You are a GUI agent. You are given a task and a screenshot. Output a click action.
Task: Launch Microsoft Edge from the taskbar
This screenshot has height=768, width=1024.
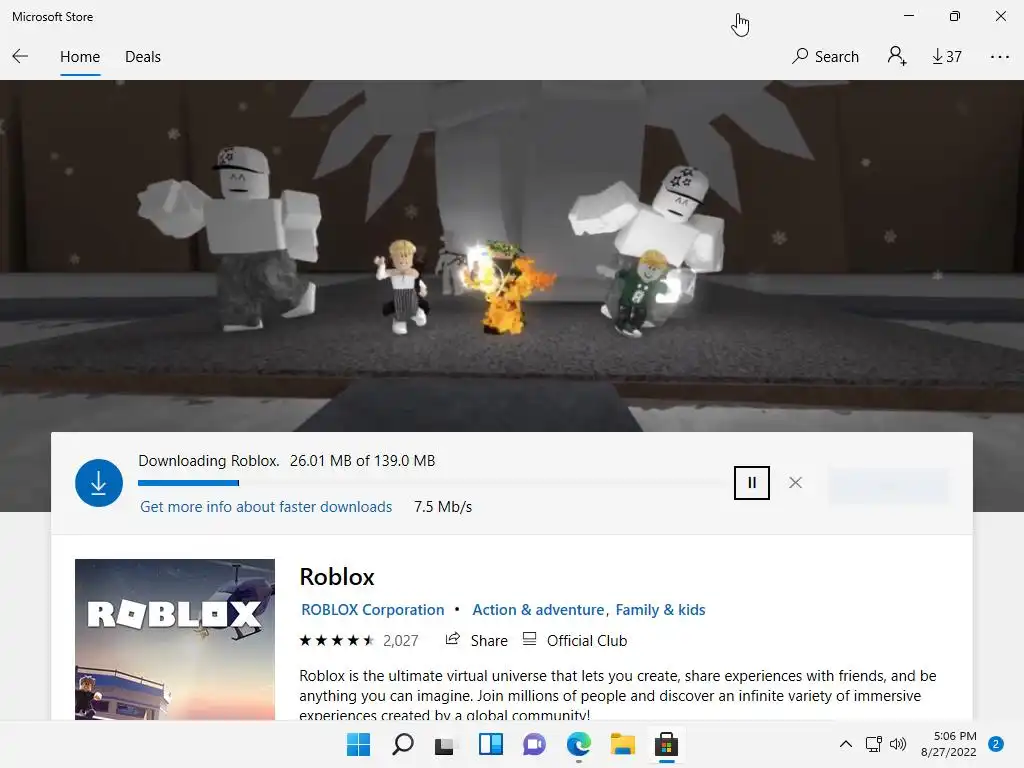[x=579, y=744]
